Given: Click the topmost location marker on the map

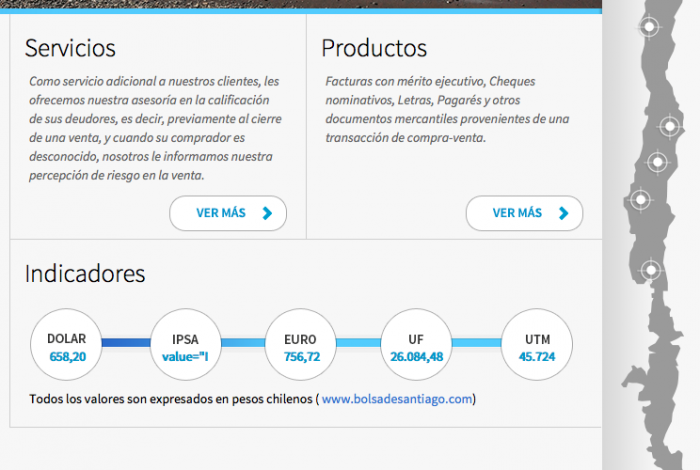Looking at the screenshot, I should tap(650, 28).
